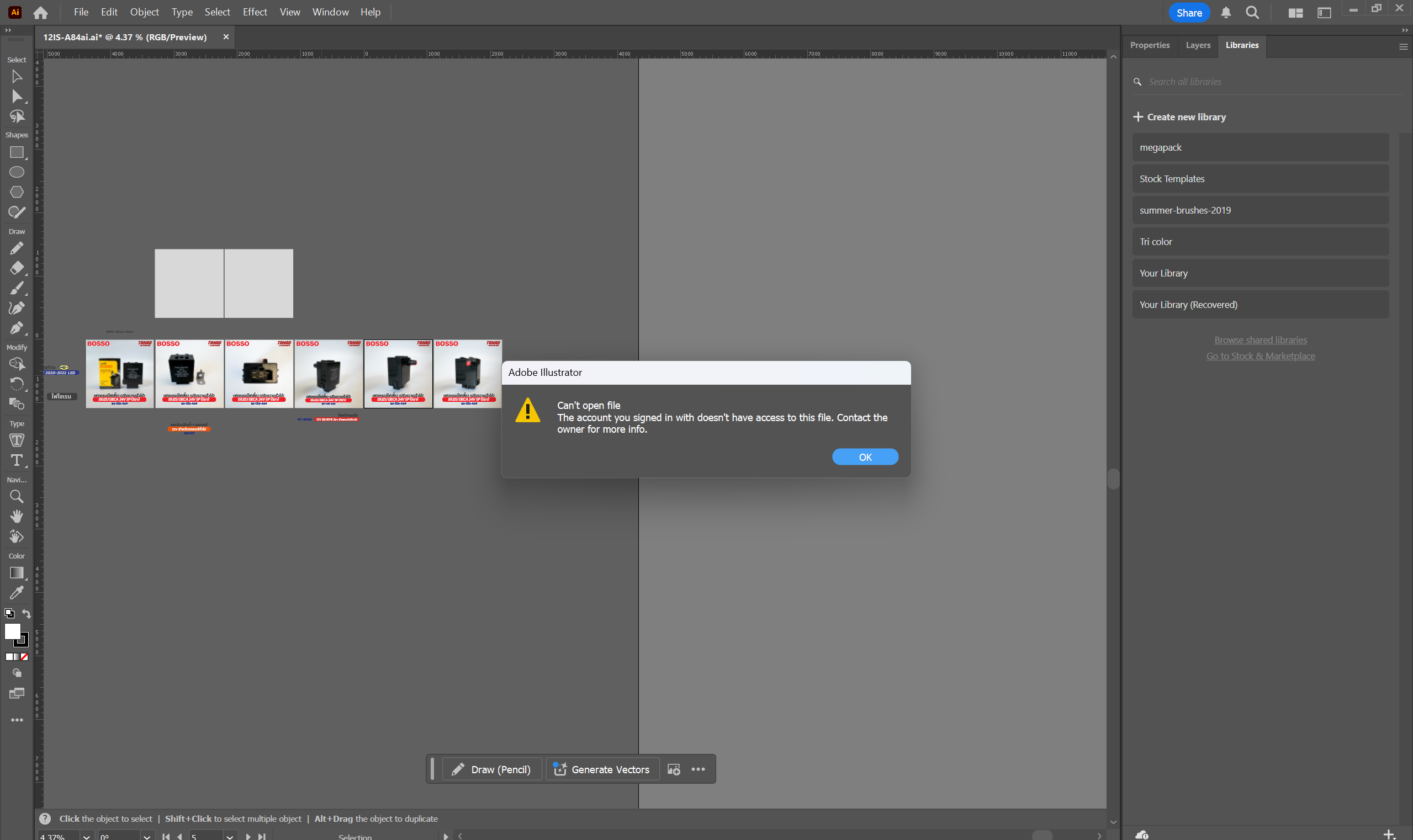The image size is (1413, 840).
Task: Click the Home icon in the top bar
Action: pos(40,12)
